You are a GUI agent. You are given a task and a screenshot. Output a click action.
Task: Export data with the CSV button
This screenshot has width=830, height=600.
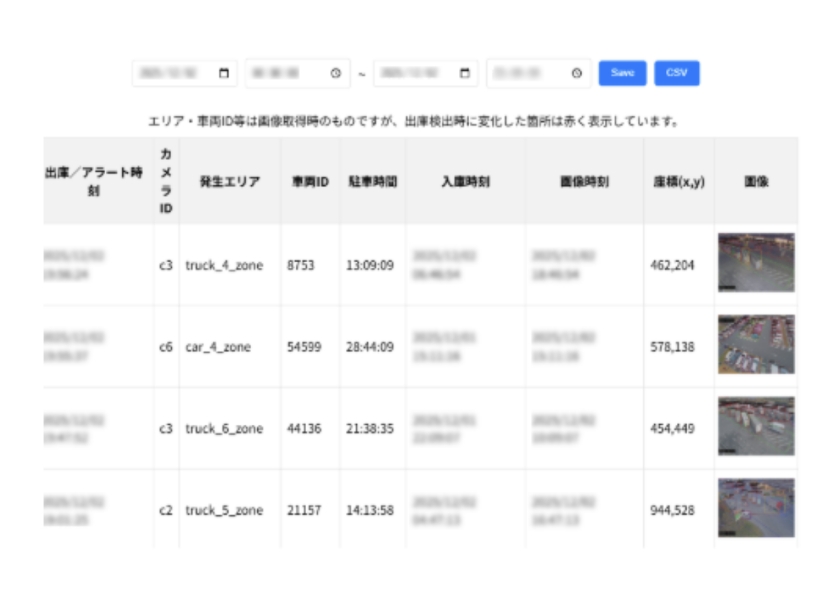pyautogui.click(x=677, y=73)
